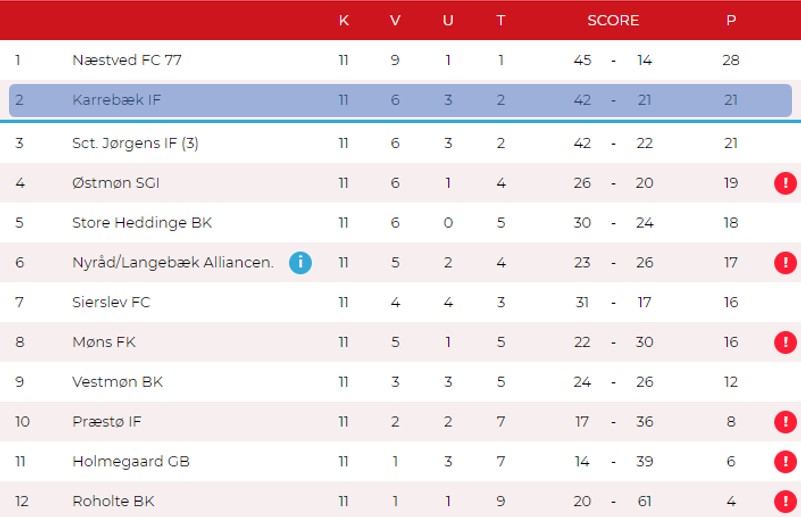This screenshot has width=801, height=517.
Task: Click the SCORE column header
Action: coord(613,20)
